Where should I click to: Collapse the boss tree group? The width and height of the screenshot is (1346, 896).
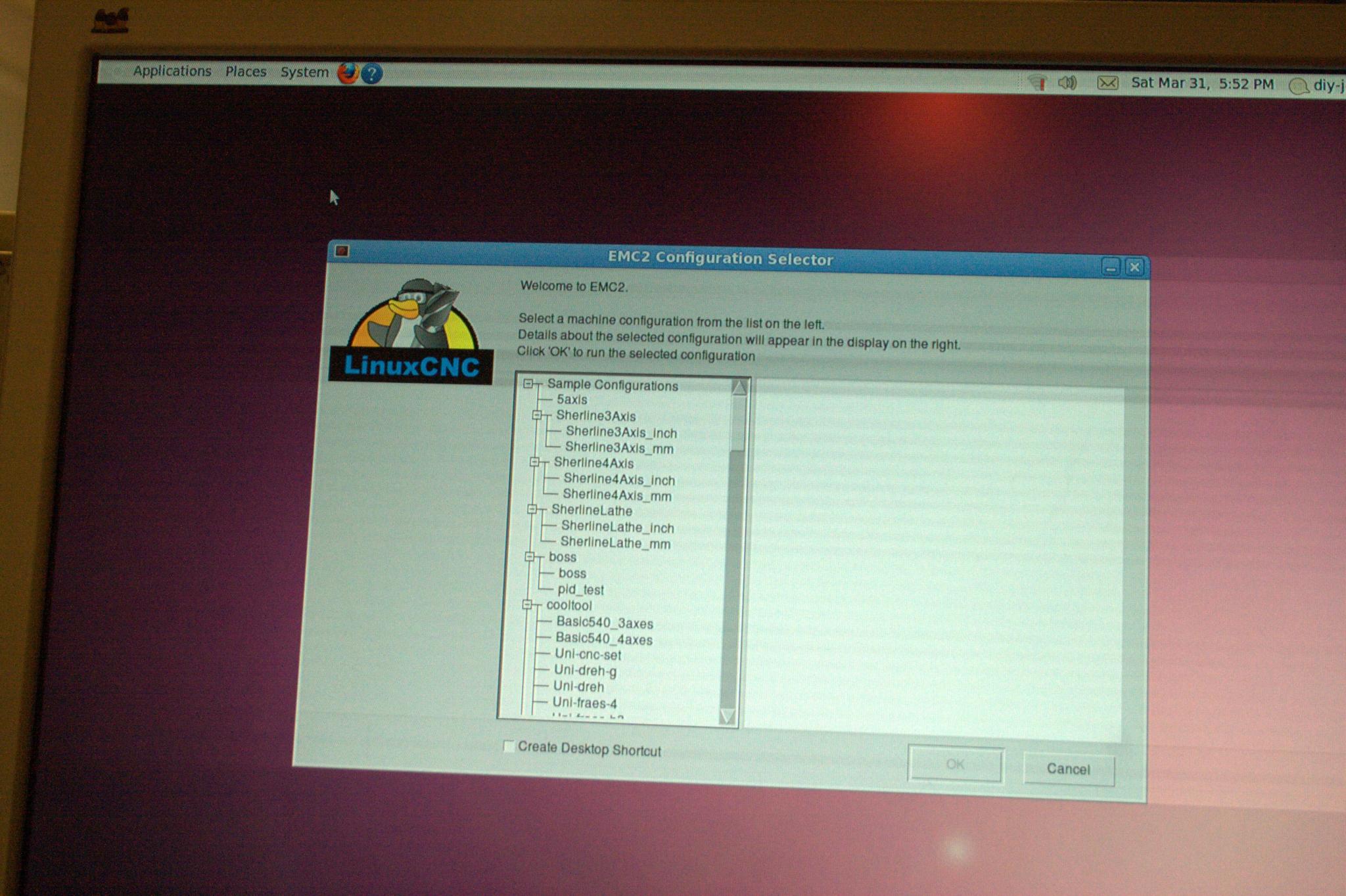530,557
